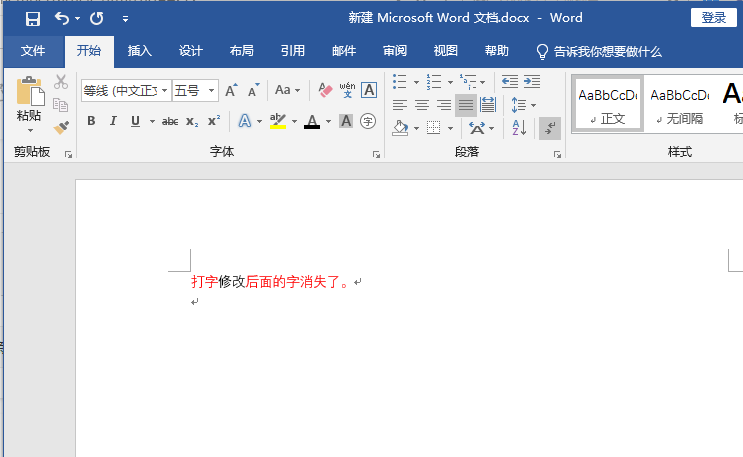Image resolution: width=743 pixels, height=457 pixels.
Task: Toggle superscript formatting
Action: pyautogui.click(x=214, y=121)
